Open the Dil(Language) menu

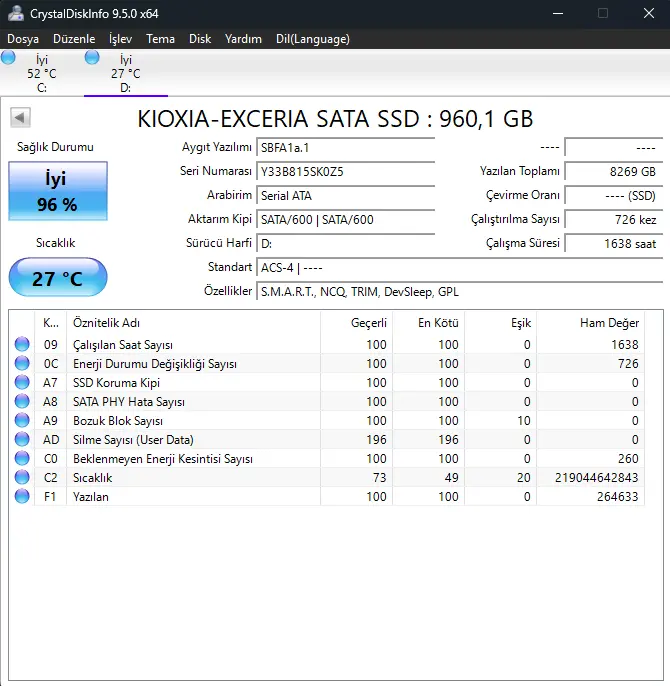click(x=312, y=39)
